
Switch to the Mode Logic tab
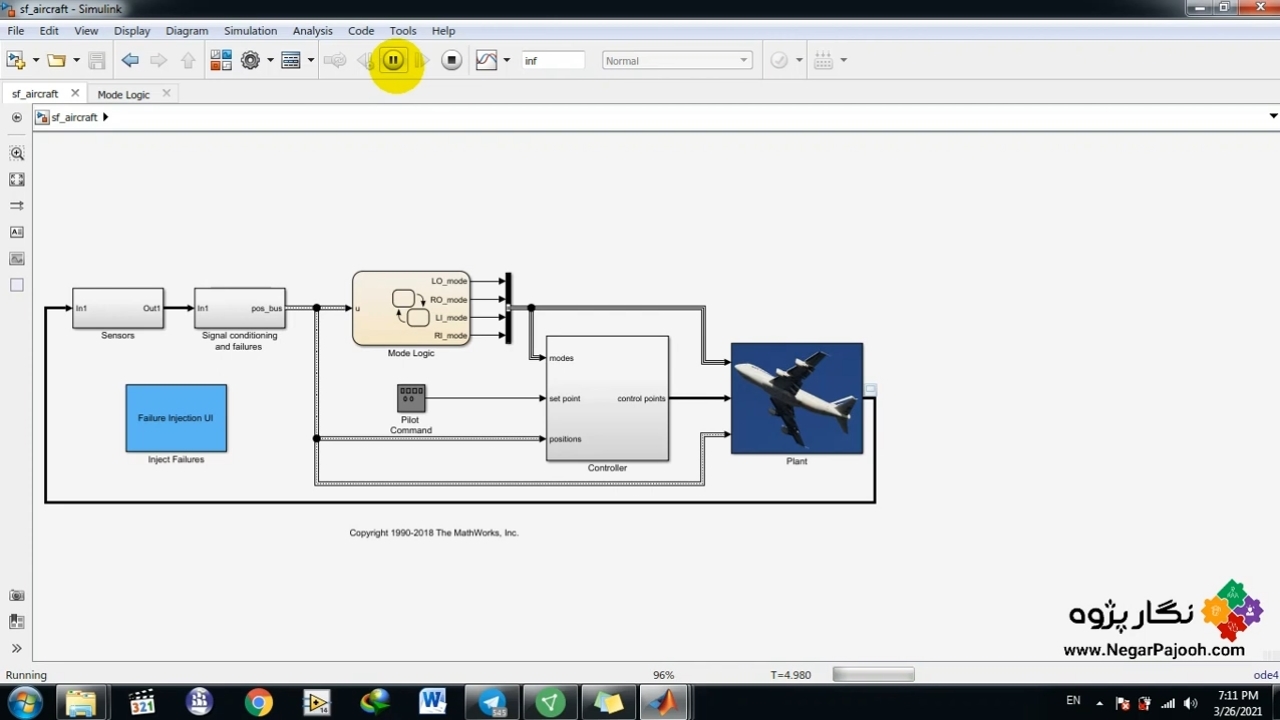click(x=123, y=94)
